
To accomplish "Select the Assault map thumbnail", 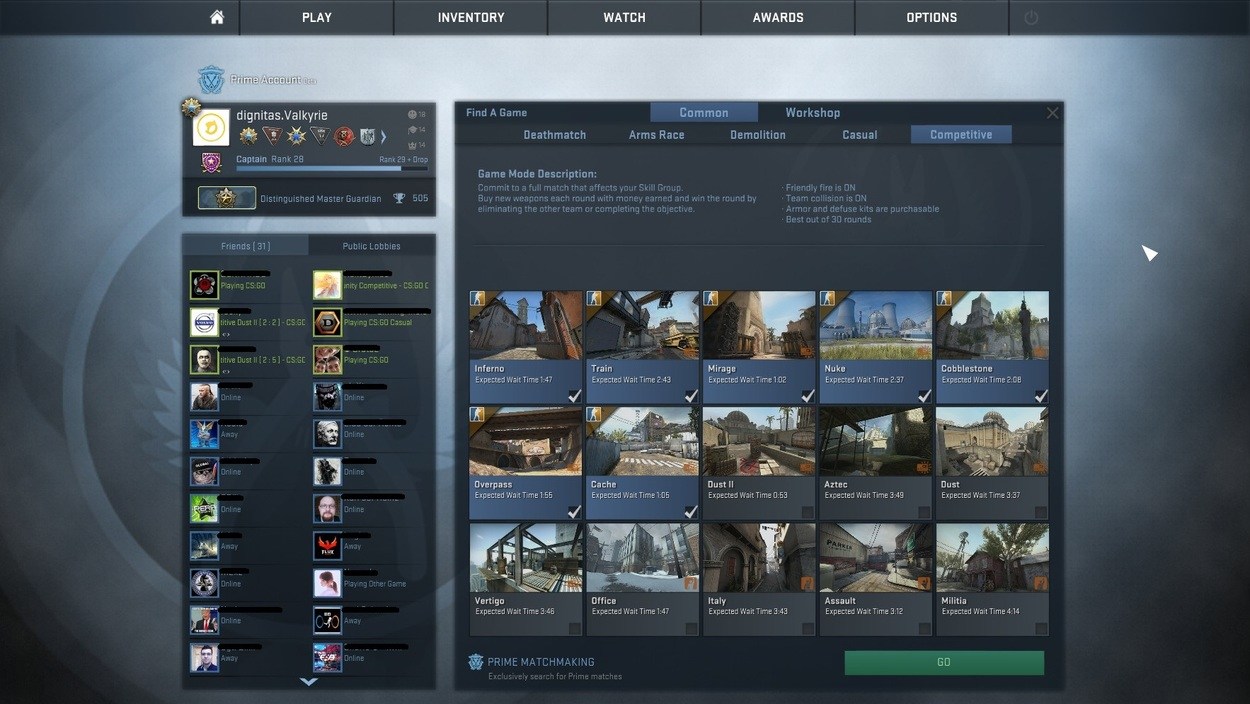I will pos(876,558).
